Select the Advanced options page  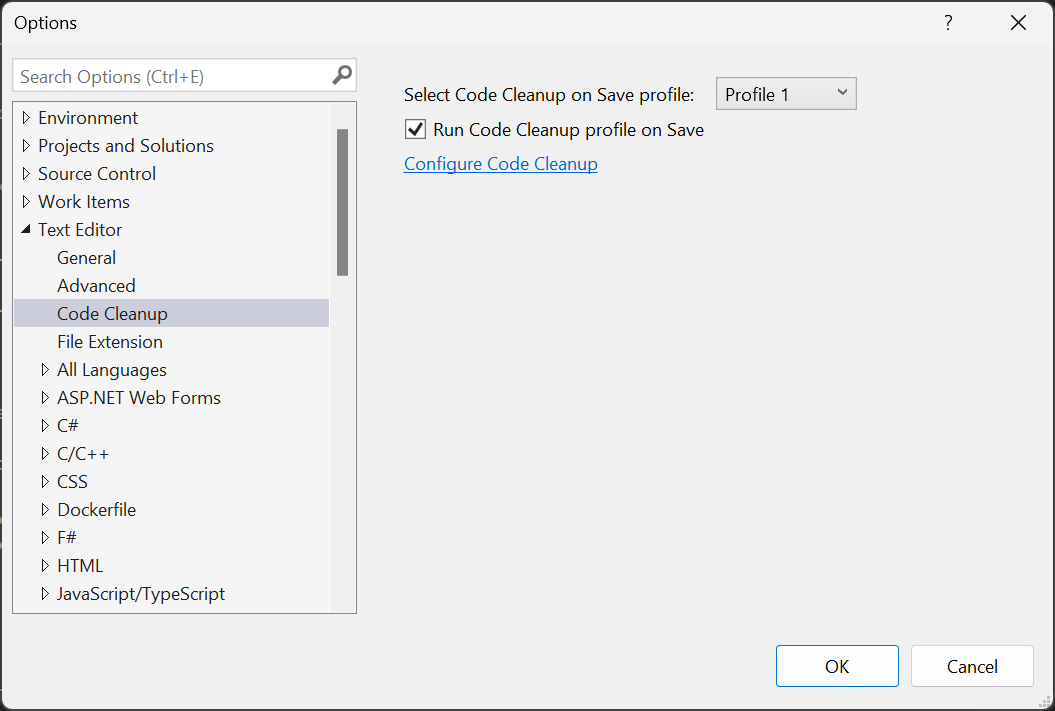tap(96, 286)
